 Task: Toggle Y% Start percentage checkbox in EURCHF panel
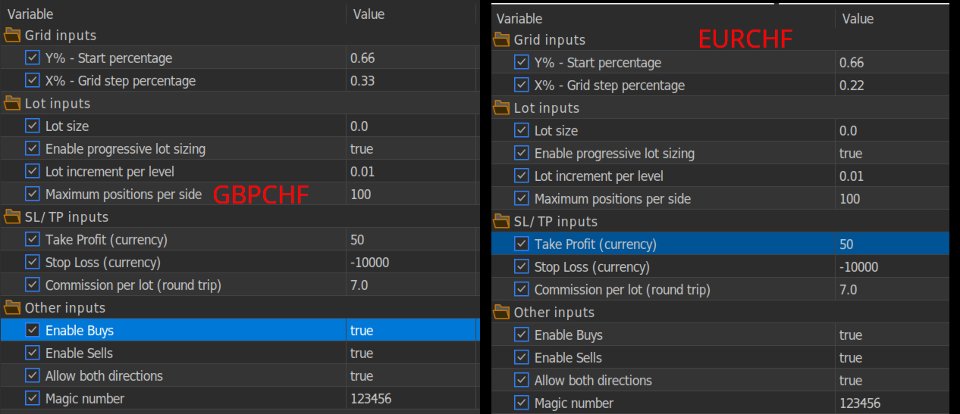pos(521,62)
